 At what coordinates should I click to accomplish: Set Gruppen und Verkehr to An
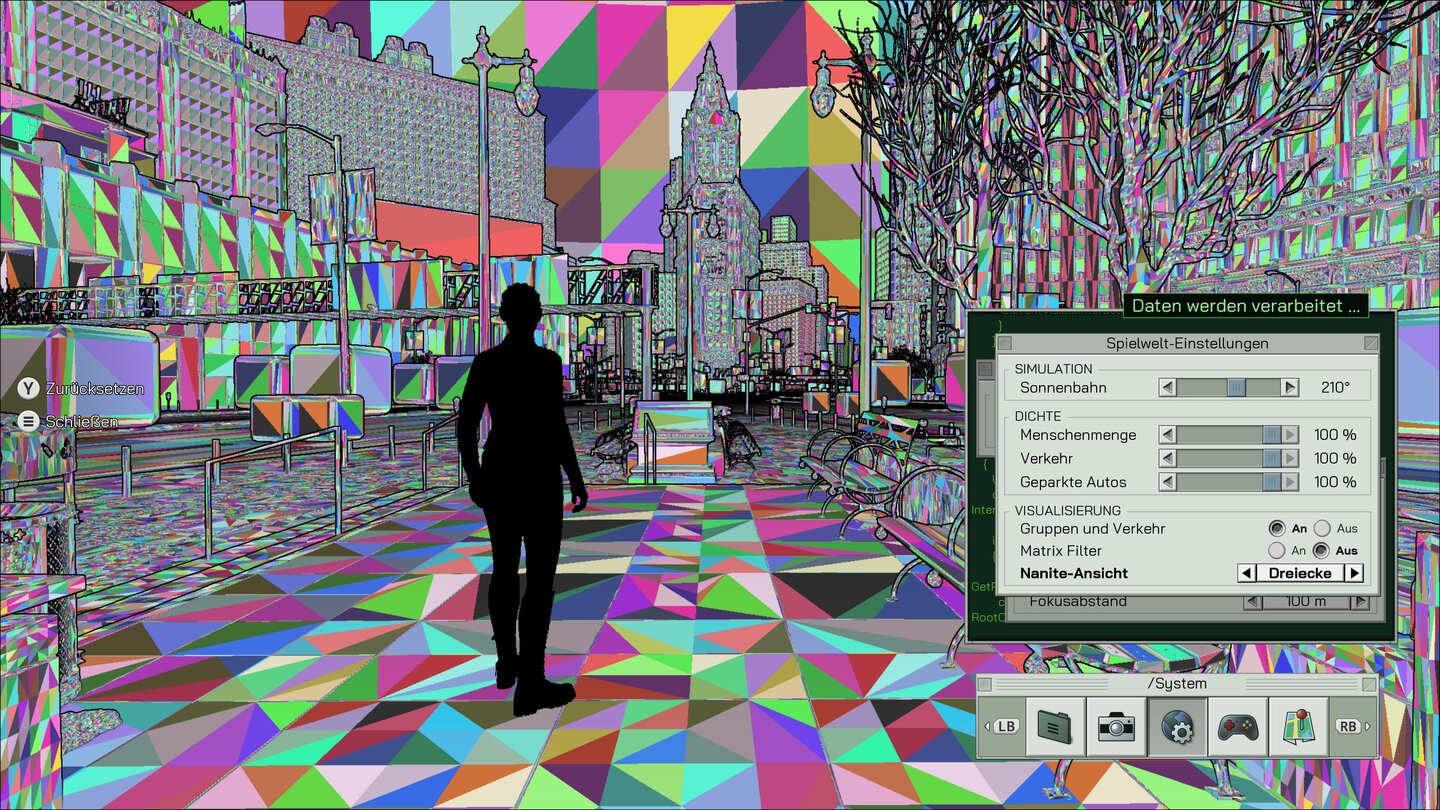point(1277,528)
